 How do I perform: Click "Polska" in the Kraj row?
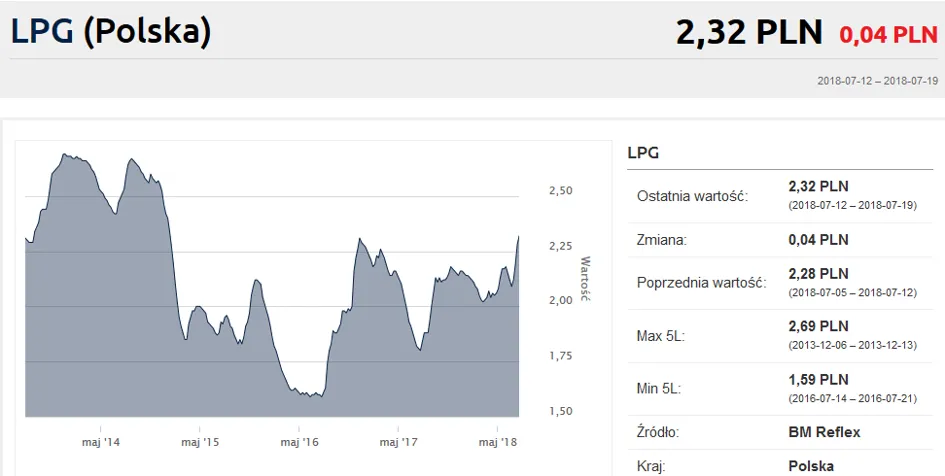tap(811, 466)
